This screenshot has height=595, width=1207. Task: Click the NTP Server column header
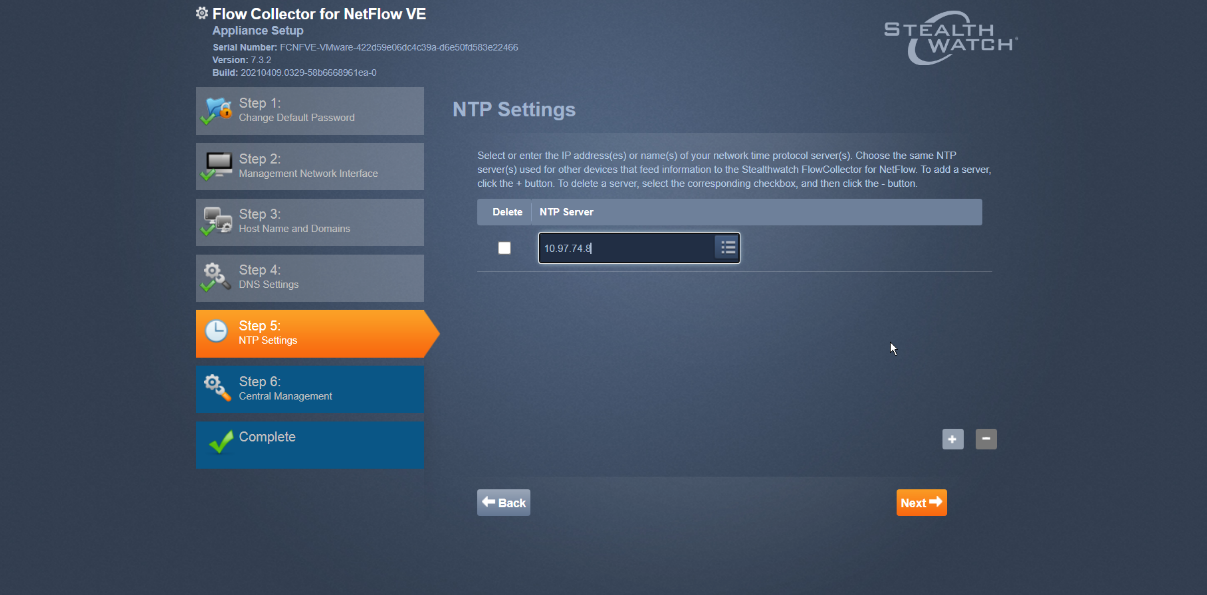click(x=566, y=212)
